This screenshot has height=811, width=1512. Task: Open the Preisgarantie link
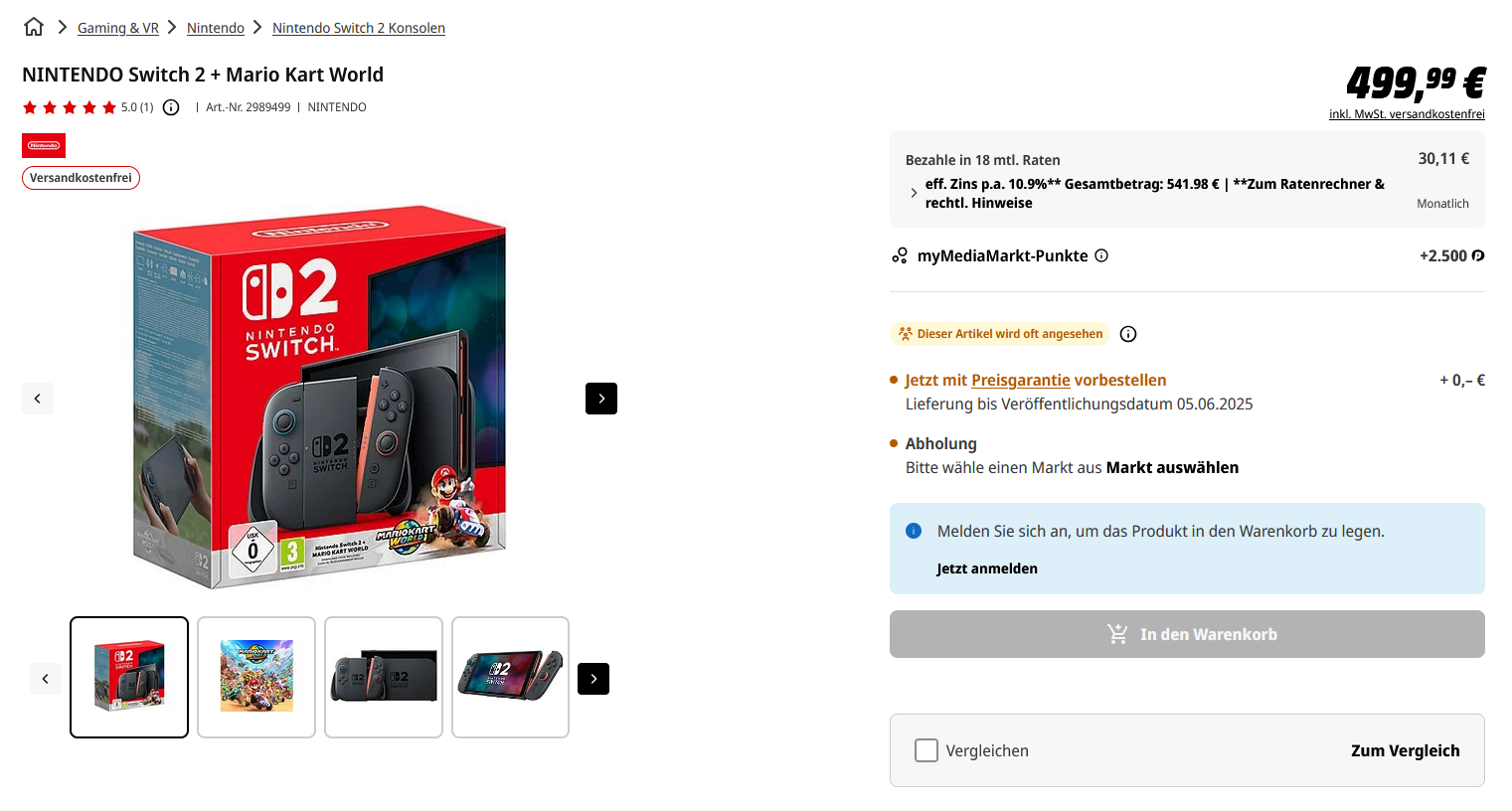point(1020,380)
